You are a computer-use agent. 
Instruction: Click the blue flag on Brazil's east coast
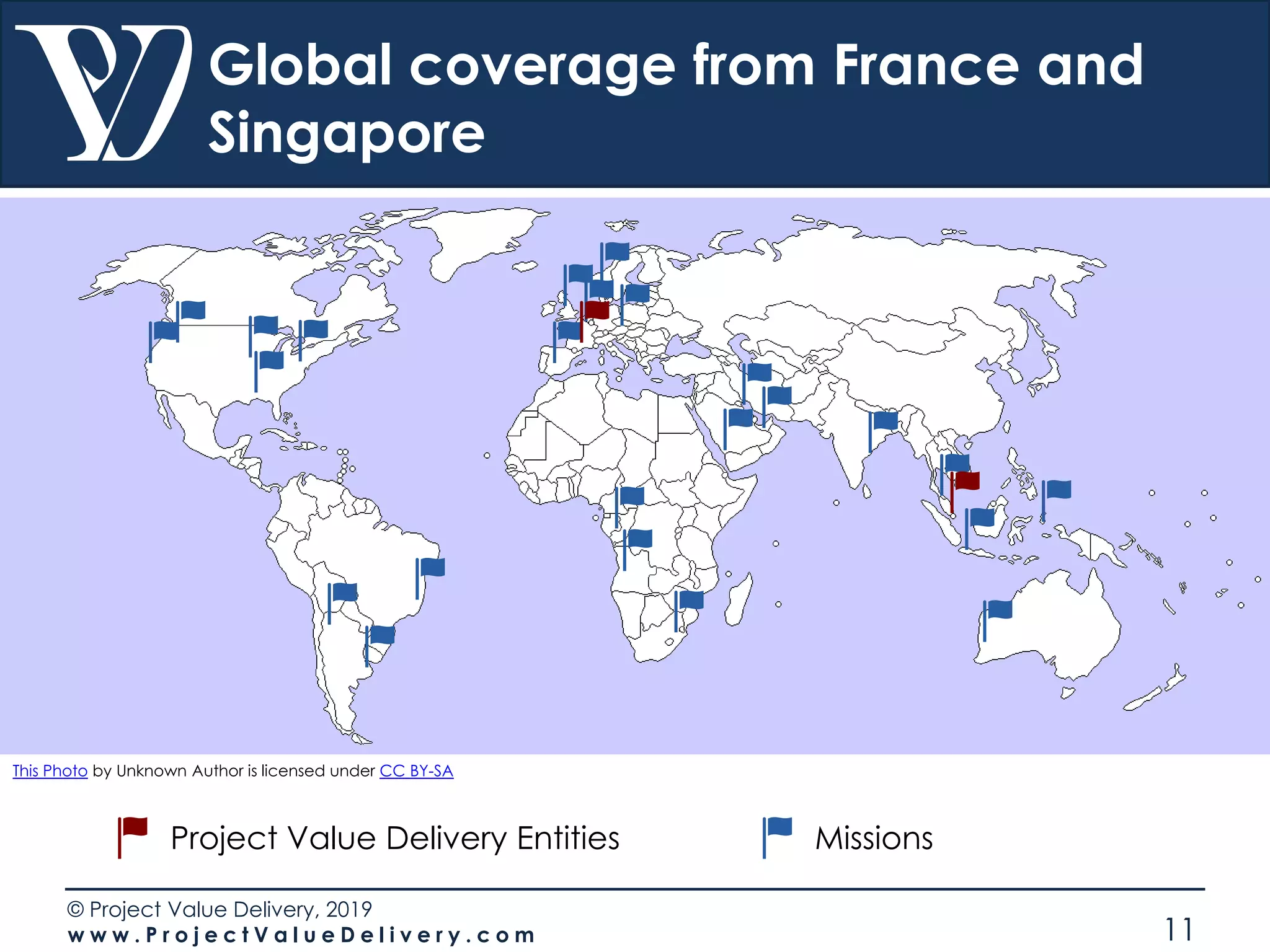tap(430, 578)
